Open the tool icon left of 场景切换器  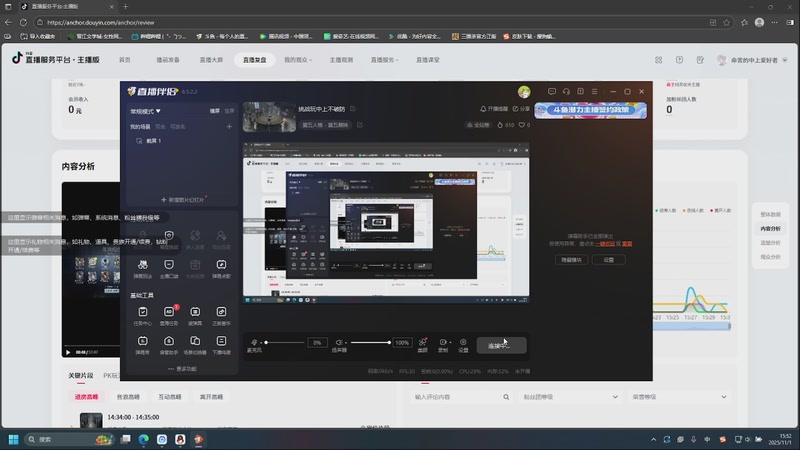[x=169, y=341]
